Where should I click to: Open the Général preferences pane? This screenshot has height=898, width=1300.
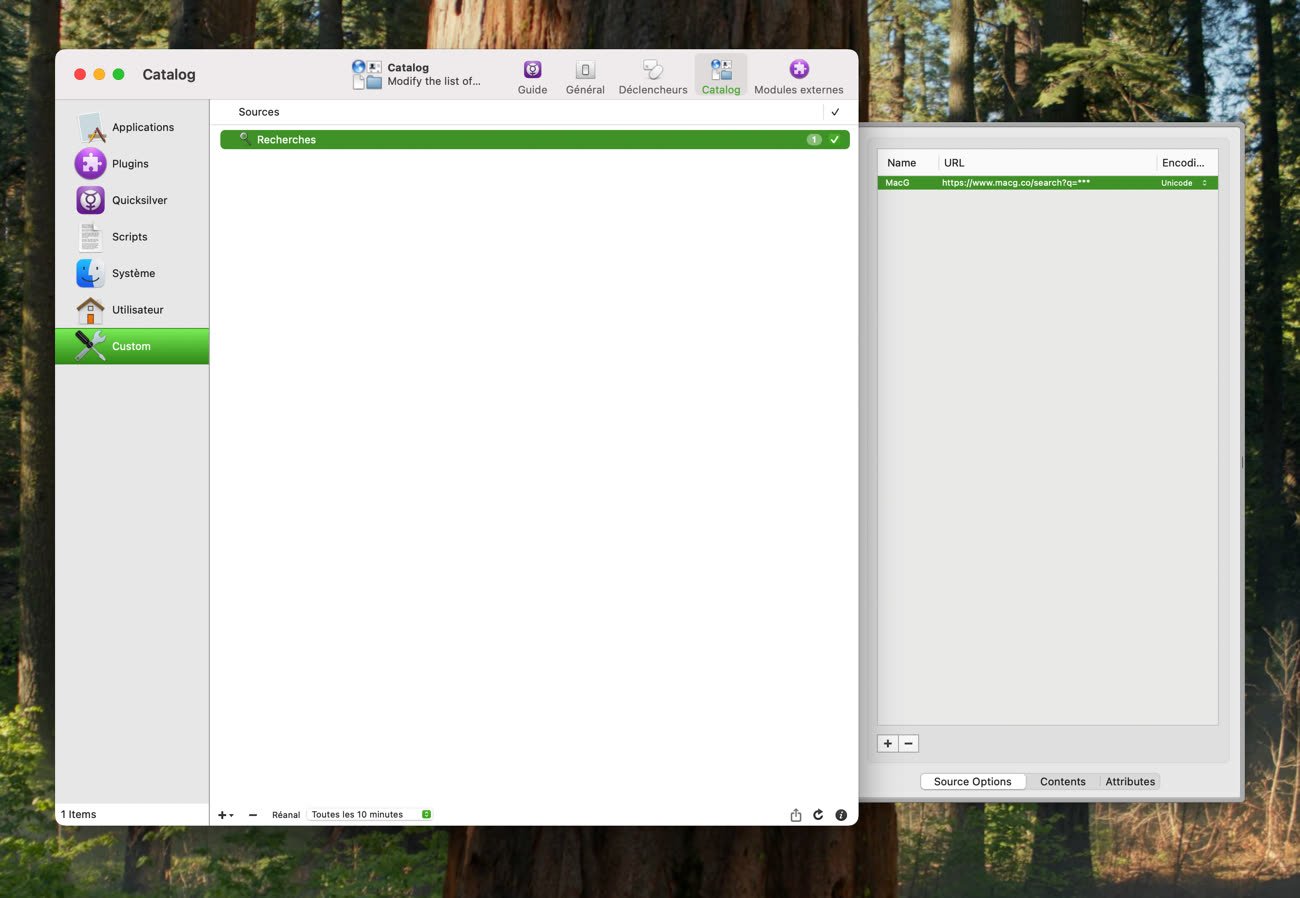click(x=585, y=77)
